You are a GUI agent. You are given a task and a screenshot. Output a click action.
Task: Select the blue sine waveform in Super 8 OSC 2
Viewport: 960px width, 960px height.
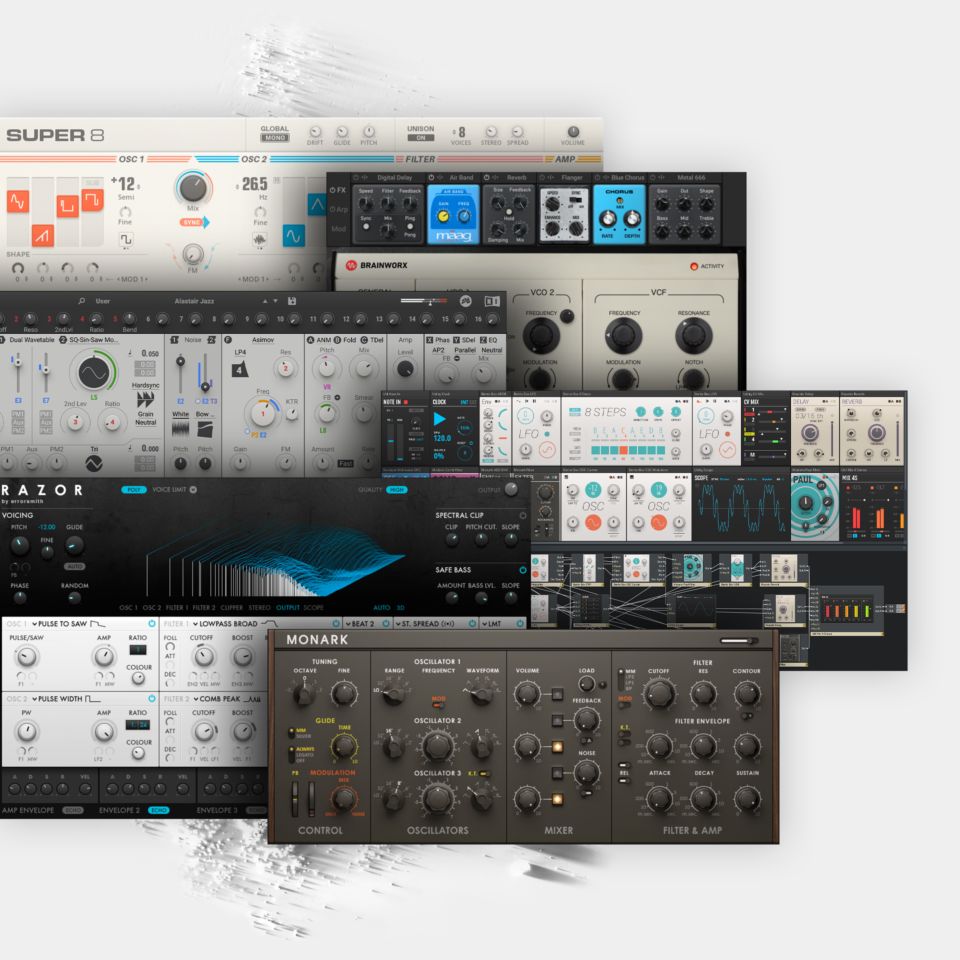293,236
